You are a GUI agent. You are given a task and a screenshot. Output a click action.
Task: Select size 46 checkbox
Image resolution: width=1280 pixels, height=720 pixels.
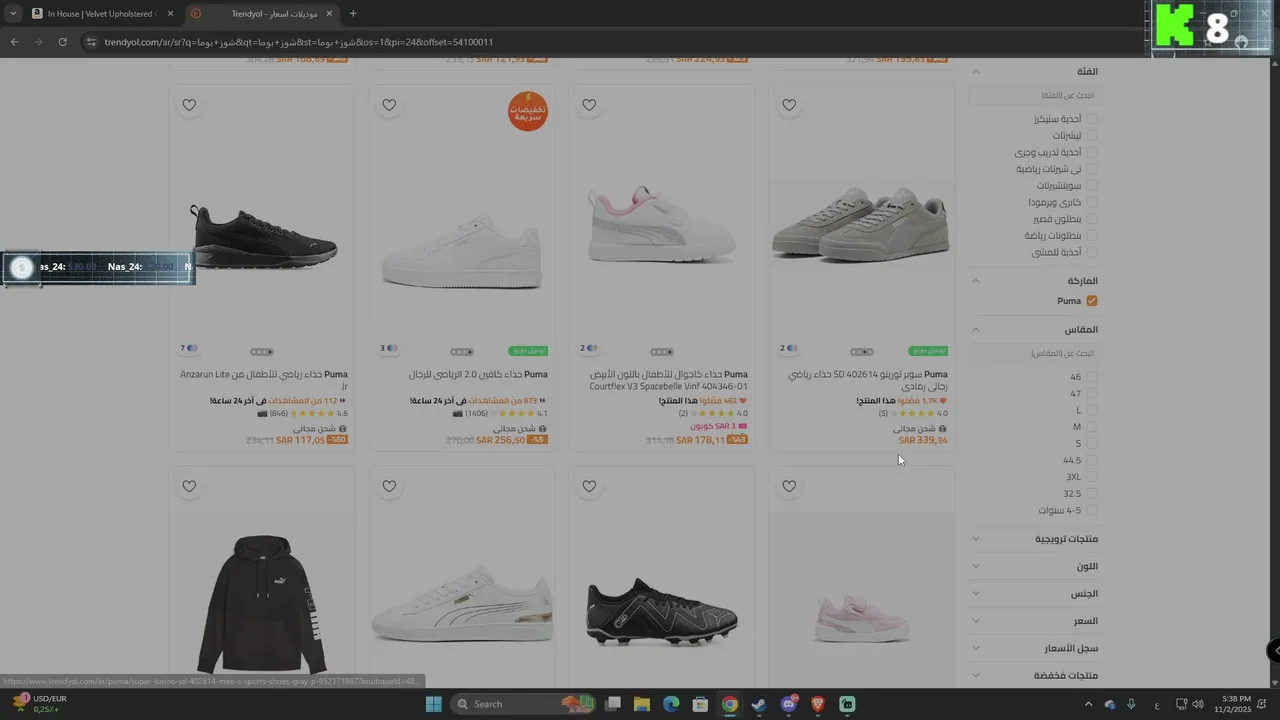point(1092,377)
